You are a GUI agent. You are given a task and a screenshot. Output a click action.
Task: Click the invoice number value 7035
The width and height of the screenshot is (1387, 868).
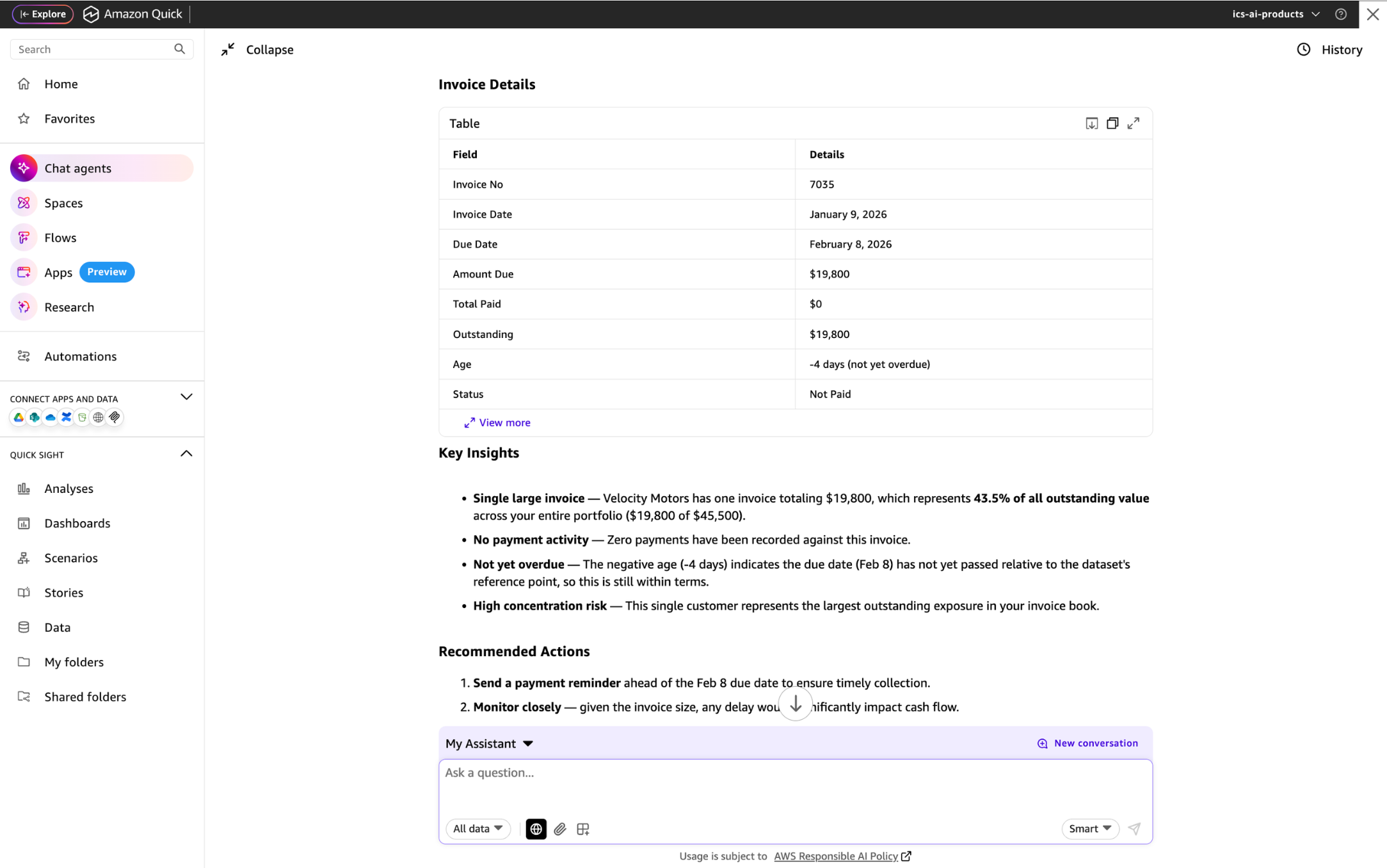(x=822, y=184)
